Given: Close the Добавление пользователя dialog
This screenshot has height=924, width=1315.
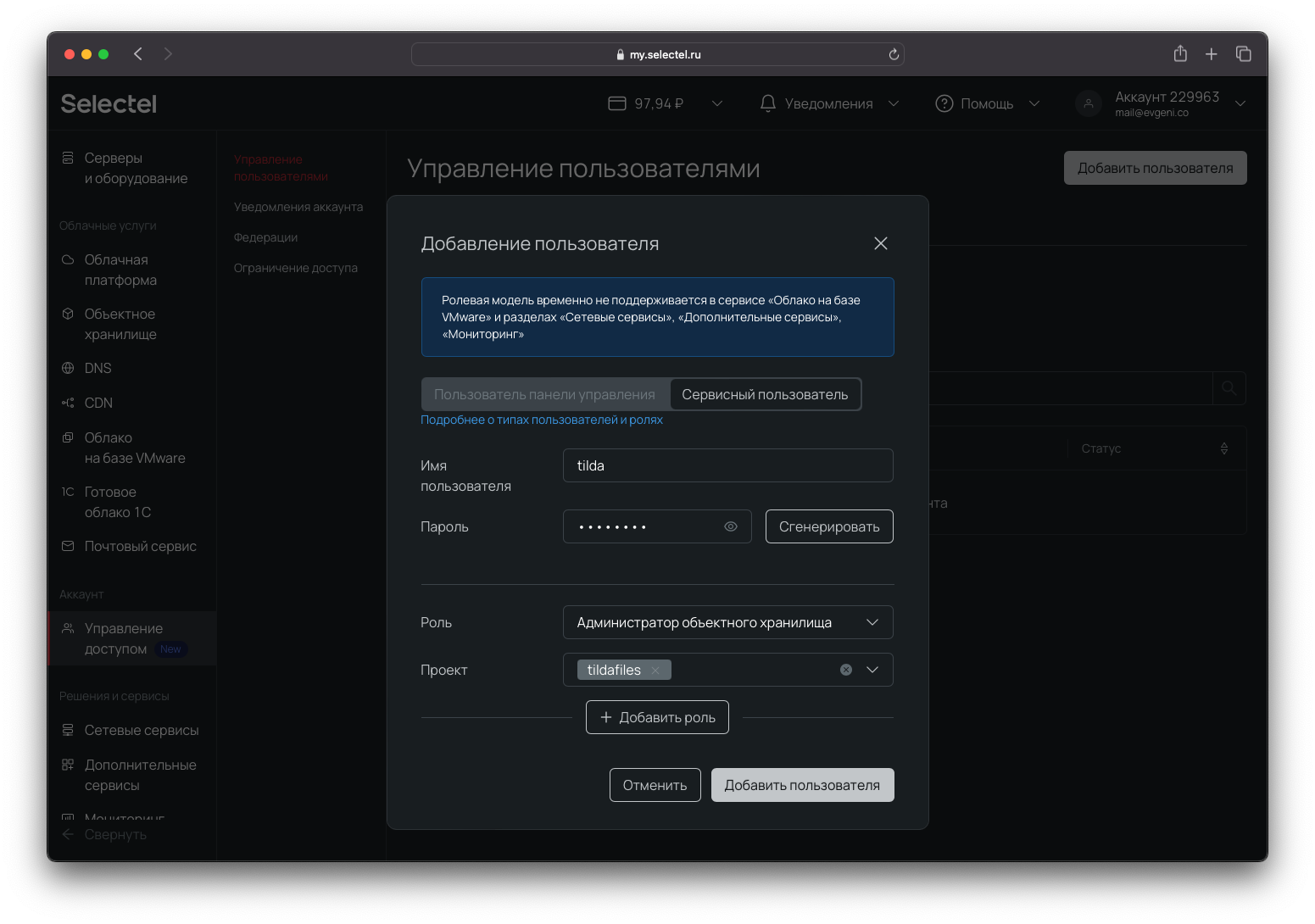Looking at the screenshot, I should click(881, 243).
